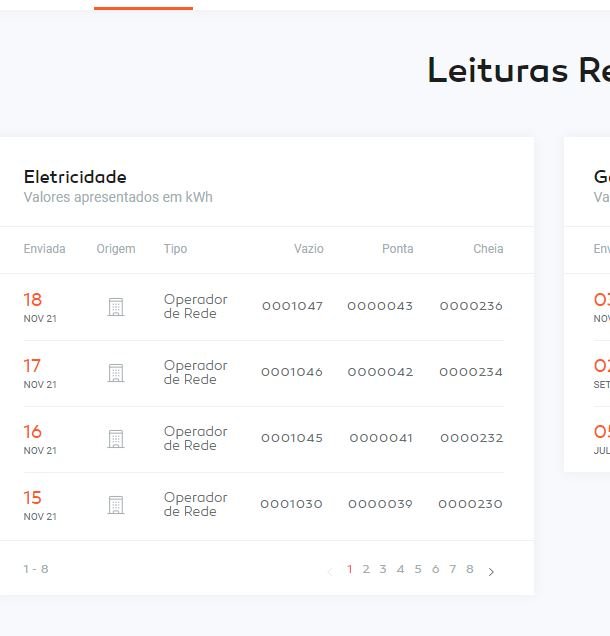The image size is (610, 636).
Task: Click the Vazio column header
Action: (308, 249)
